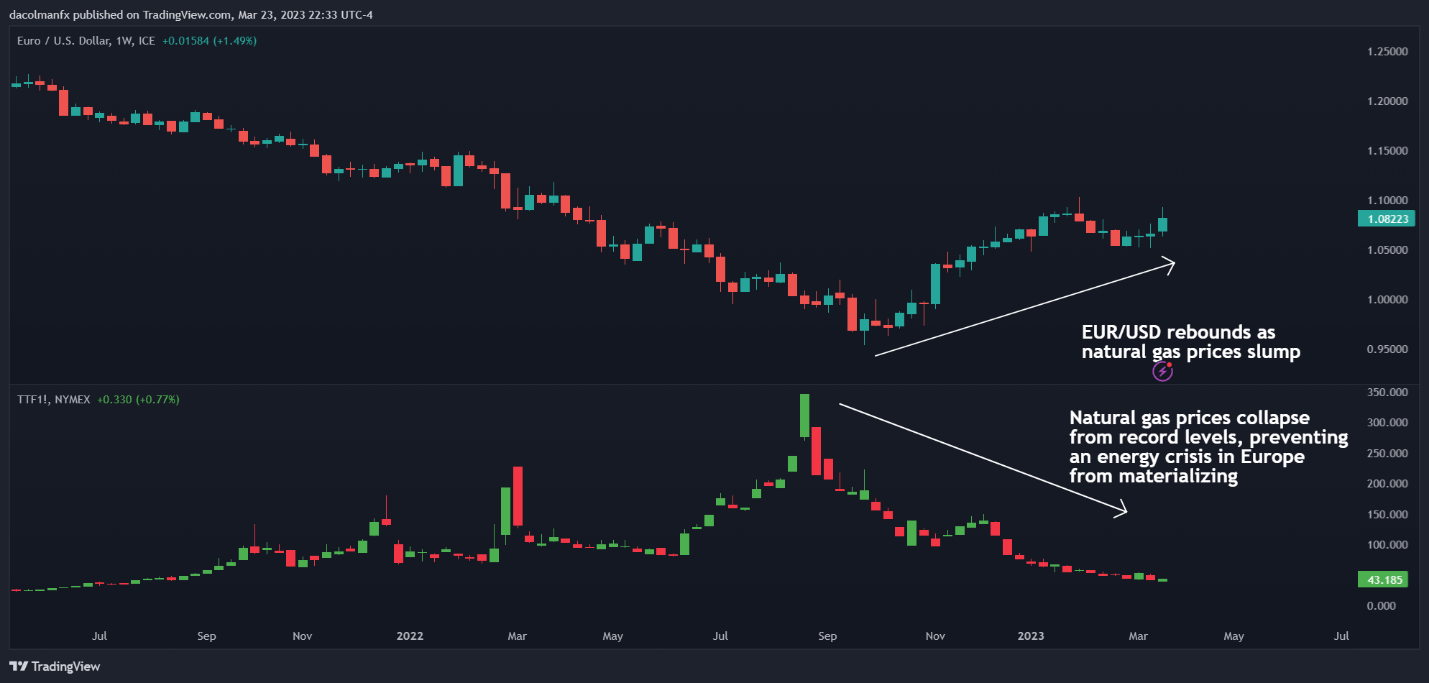Select the upward white arrow on EUR/USD chart
This screenshot has height=683, width=1429.
coord(1024,308)
